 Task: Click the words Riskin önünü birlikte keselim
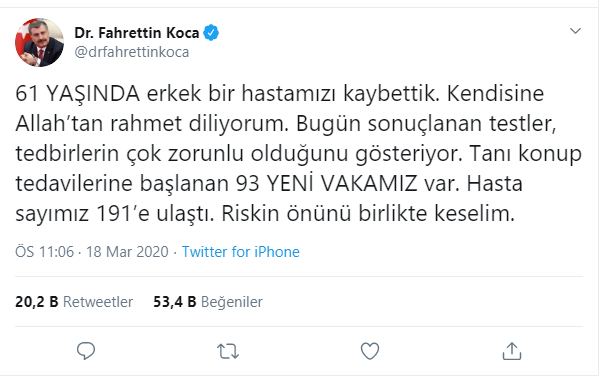368,213
